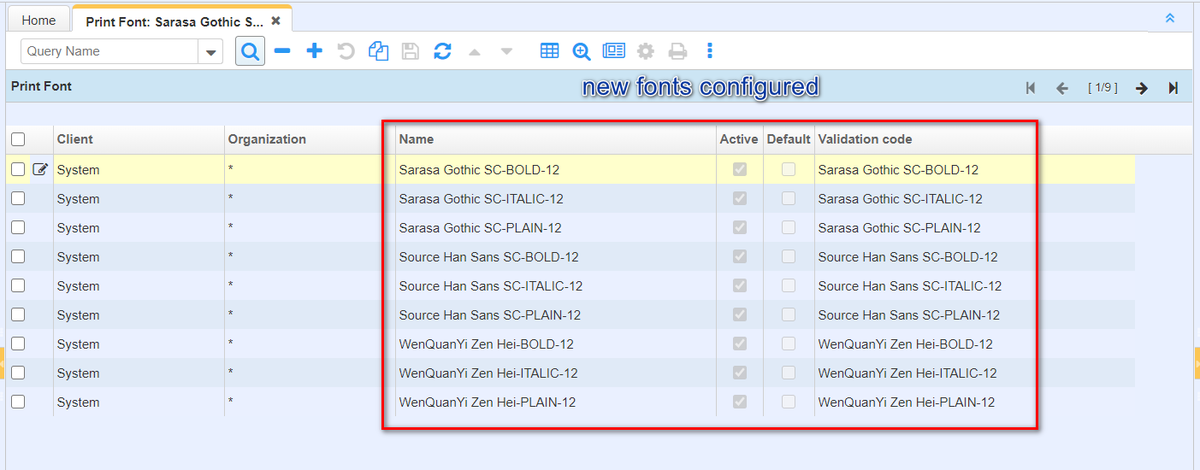Click the copy record icon
This screenshot has height=470, width=1200.
[x=378, y=51]
